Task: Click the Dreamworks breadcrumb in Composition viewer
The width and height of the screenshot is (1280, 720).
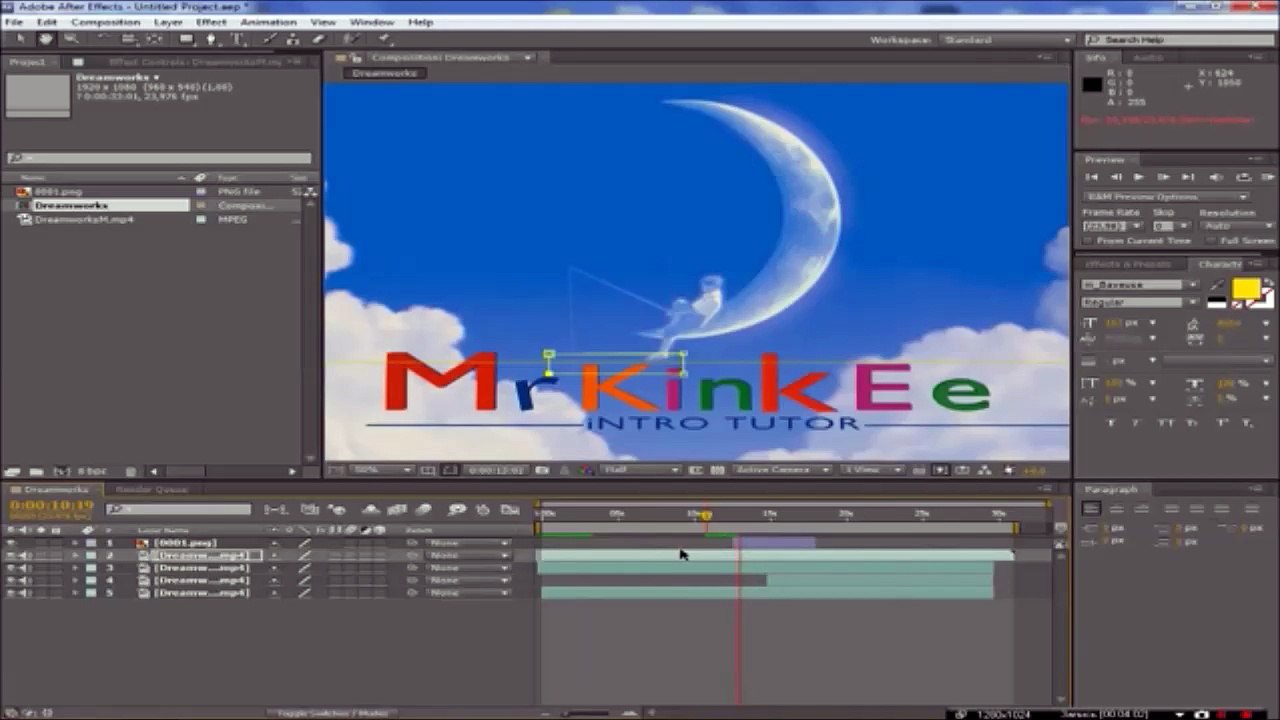Action: click(385, 73)
